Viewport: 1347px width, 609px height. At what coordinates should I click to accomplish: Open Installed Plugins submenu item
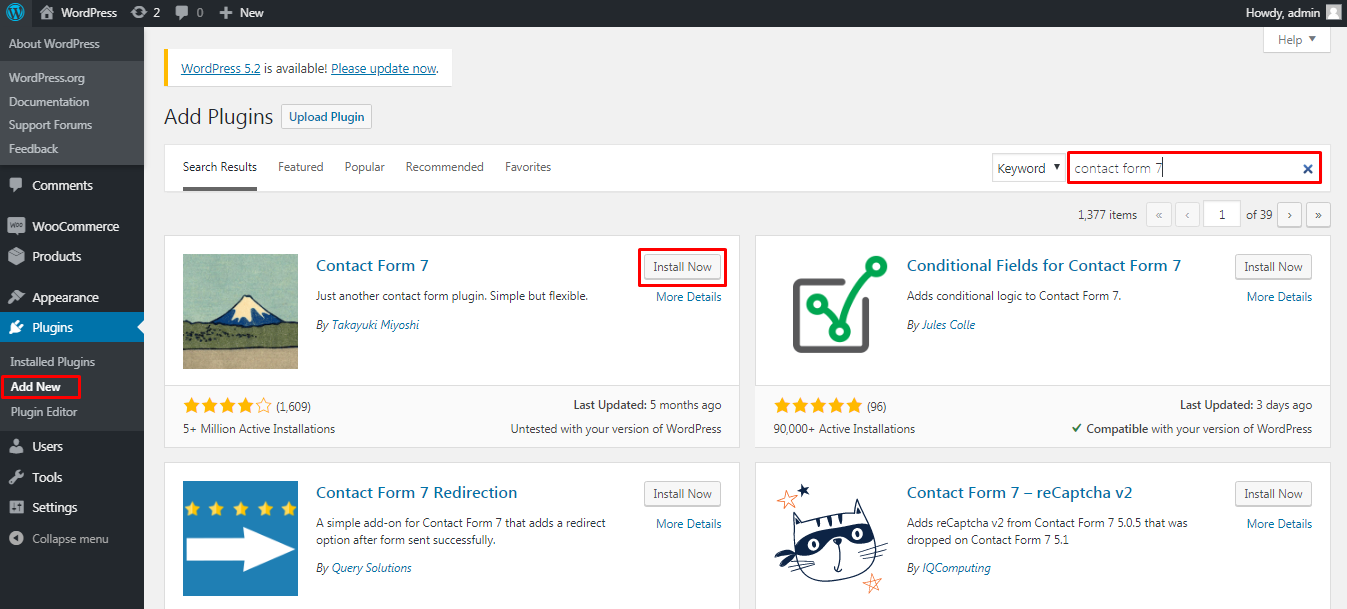[53, 362]
